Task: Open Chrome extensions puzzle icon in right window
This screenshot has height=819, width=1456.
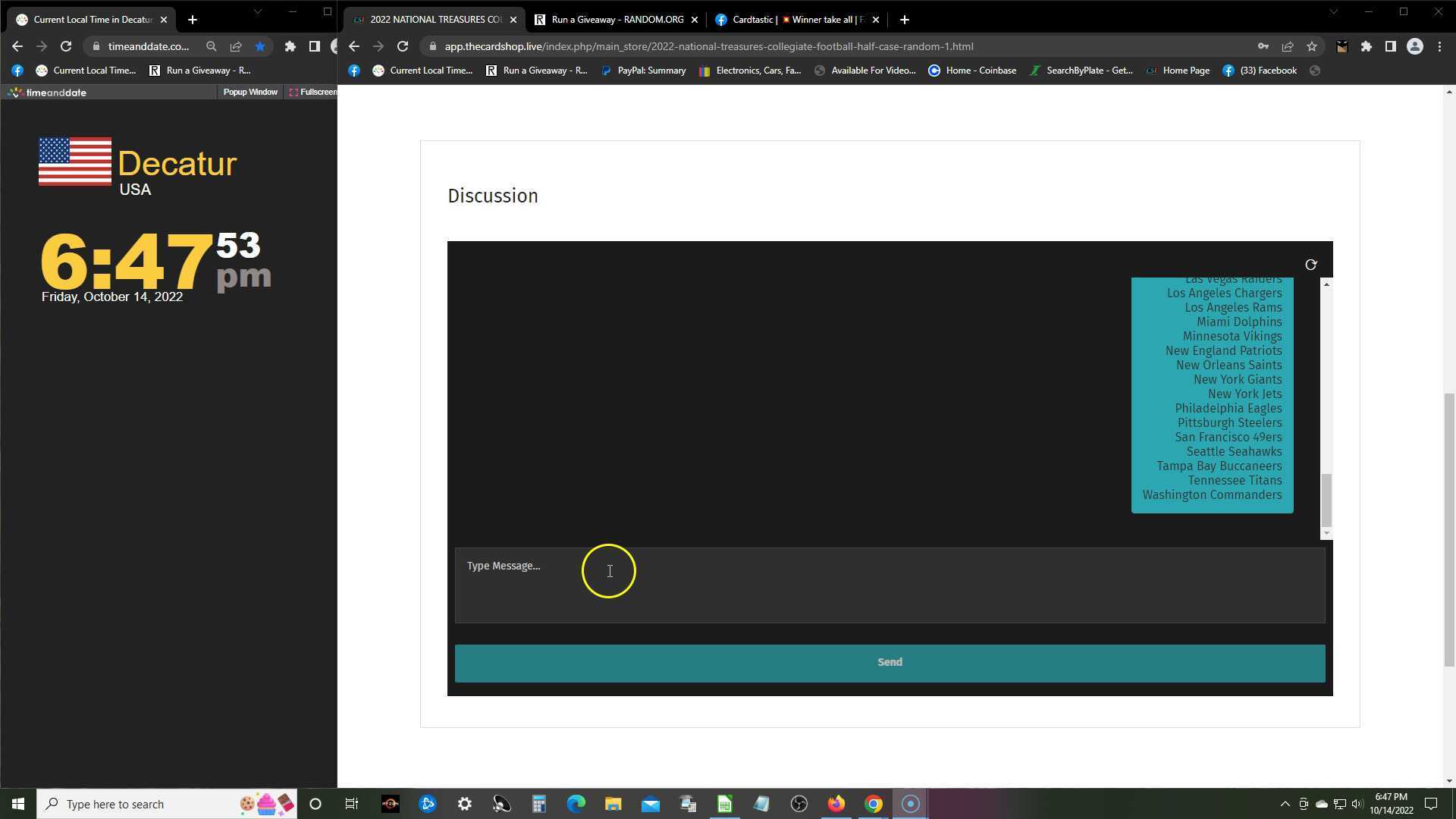Action: coord(1366,46)
